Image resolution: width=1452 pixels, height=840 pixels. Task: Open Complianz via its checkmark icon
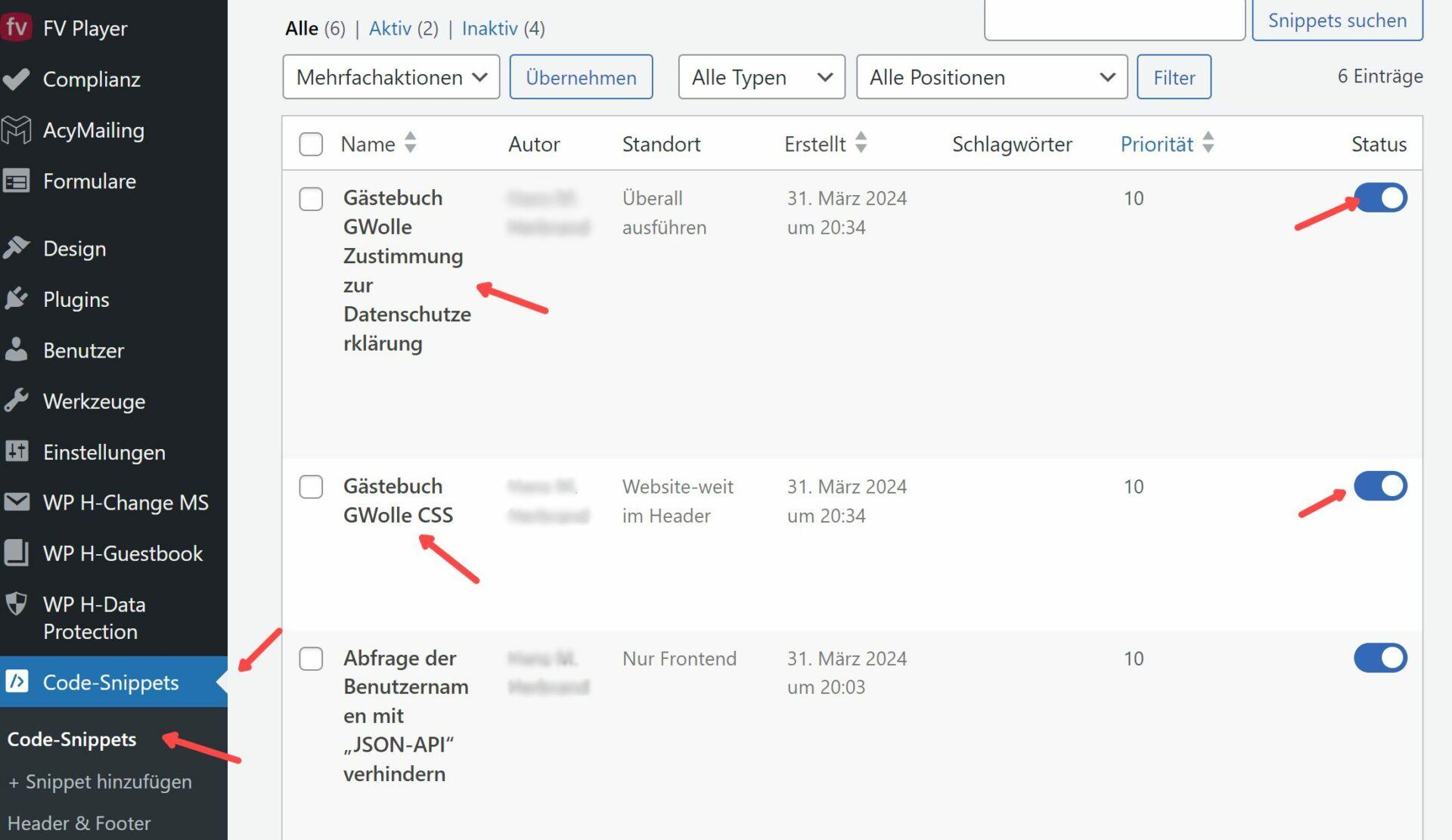click(x=16, y=79)
